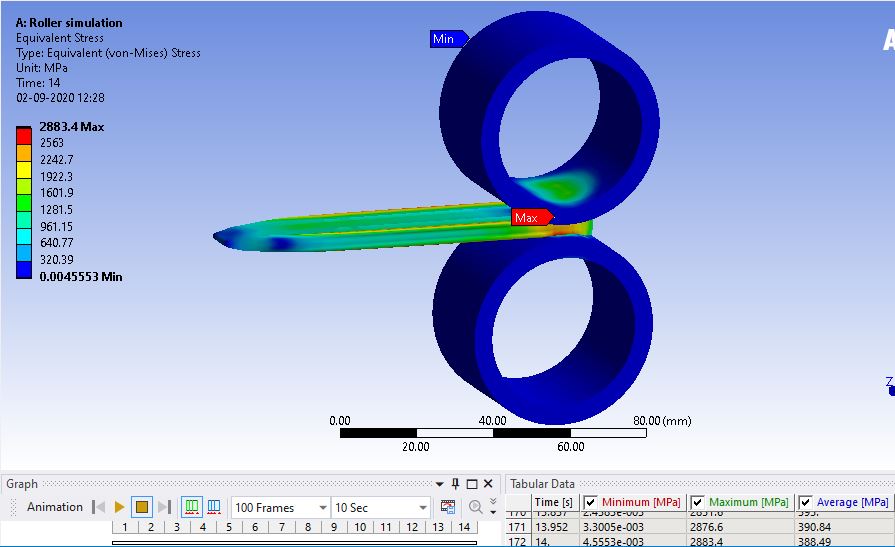This screenshot has width=895, height=547.
Task: Open the 10 Sec duration dropdown
Action: coord(421,508)
